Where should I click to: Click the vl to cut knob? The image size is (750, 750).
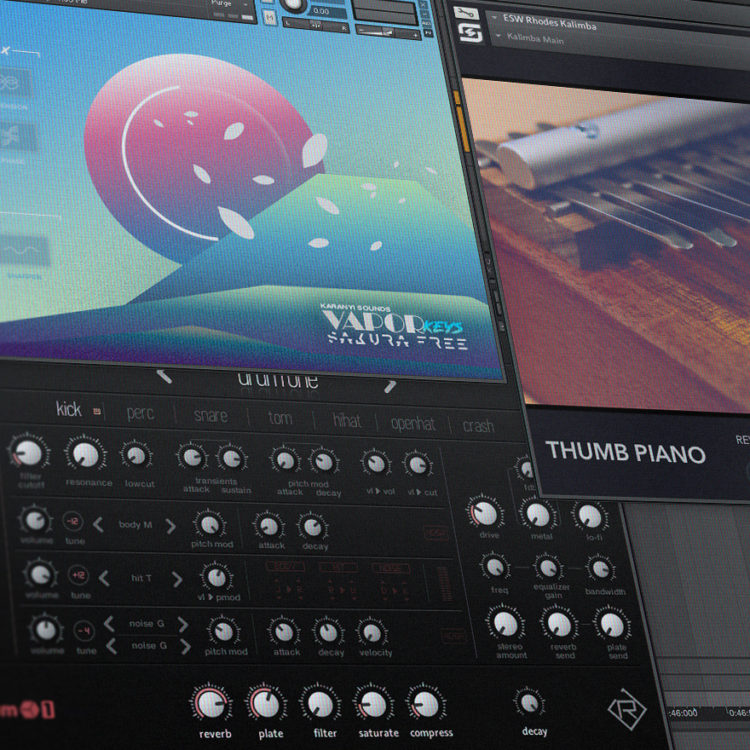(418, 465)
